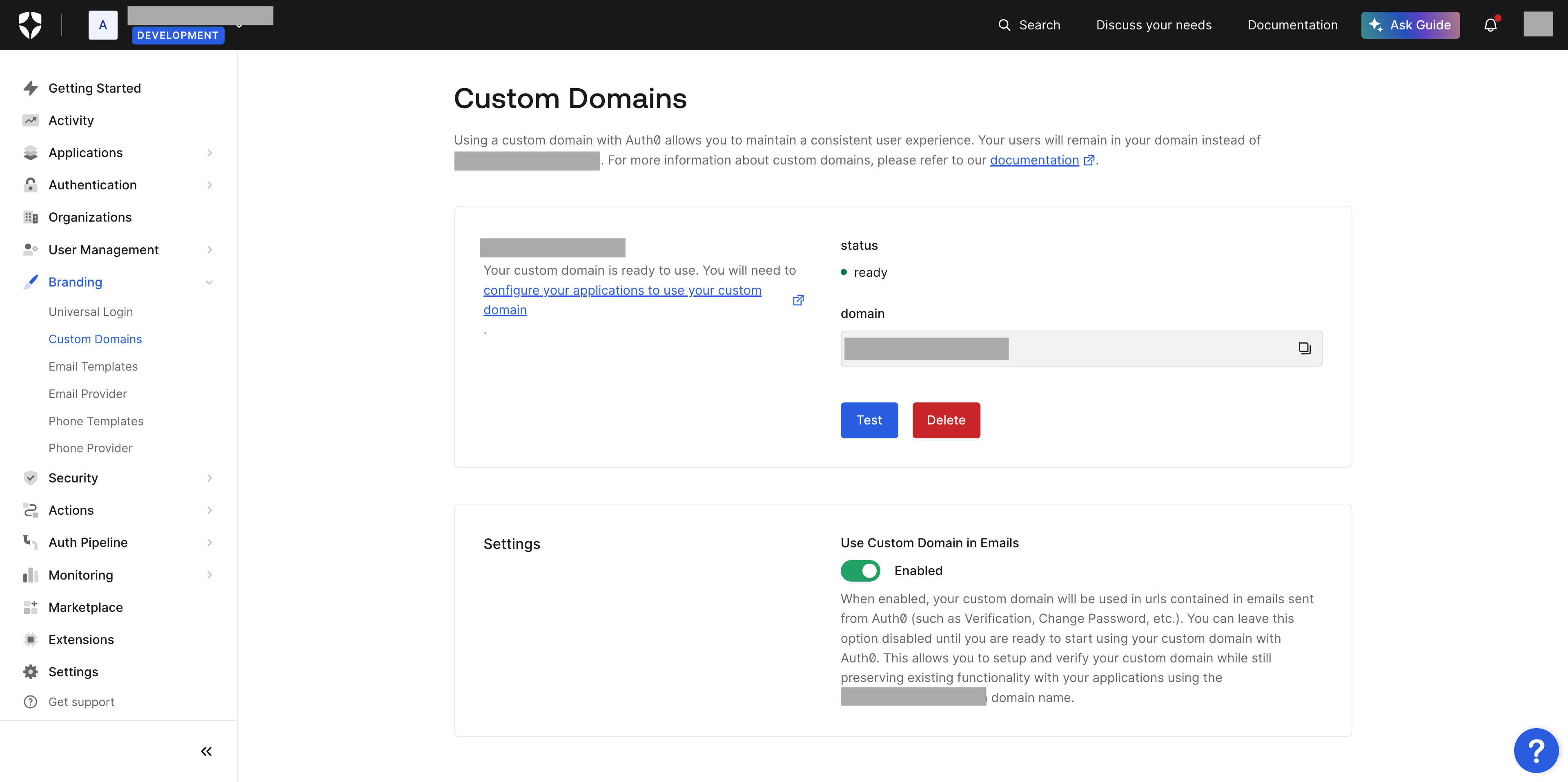Open the blue help bubble
The image size is (1568, 782).
[x=1536, y=750]
